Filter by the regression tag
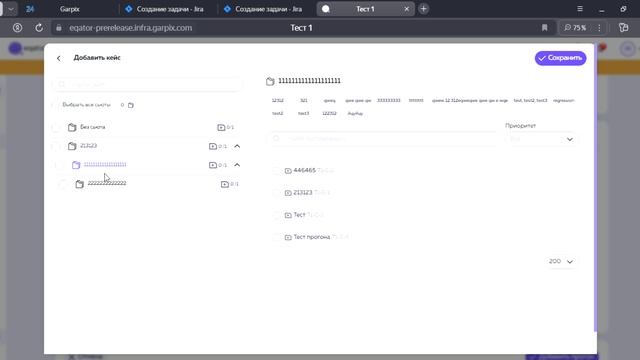The height and width of the screenshot is (360, 640). coord(564,100)
